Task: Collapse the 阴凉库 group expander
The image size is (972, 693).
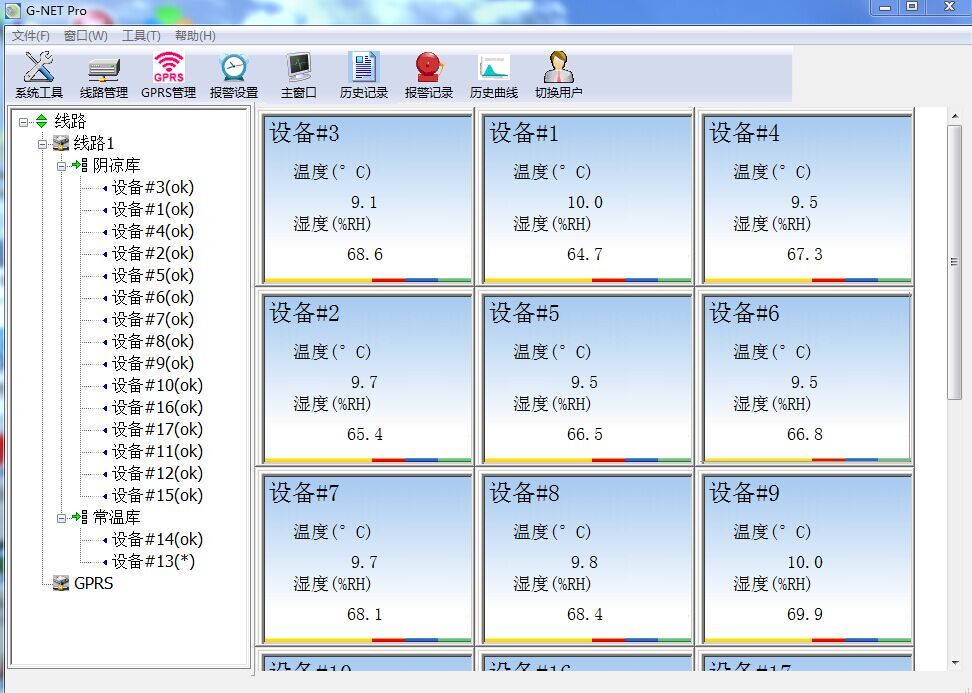Action: (61, 166)
